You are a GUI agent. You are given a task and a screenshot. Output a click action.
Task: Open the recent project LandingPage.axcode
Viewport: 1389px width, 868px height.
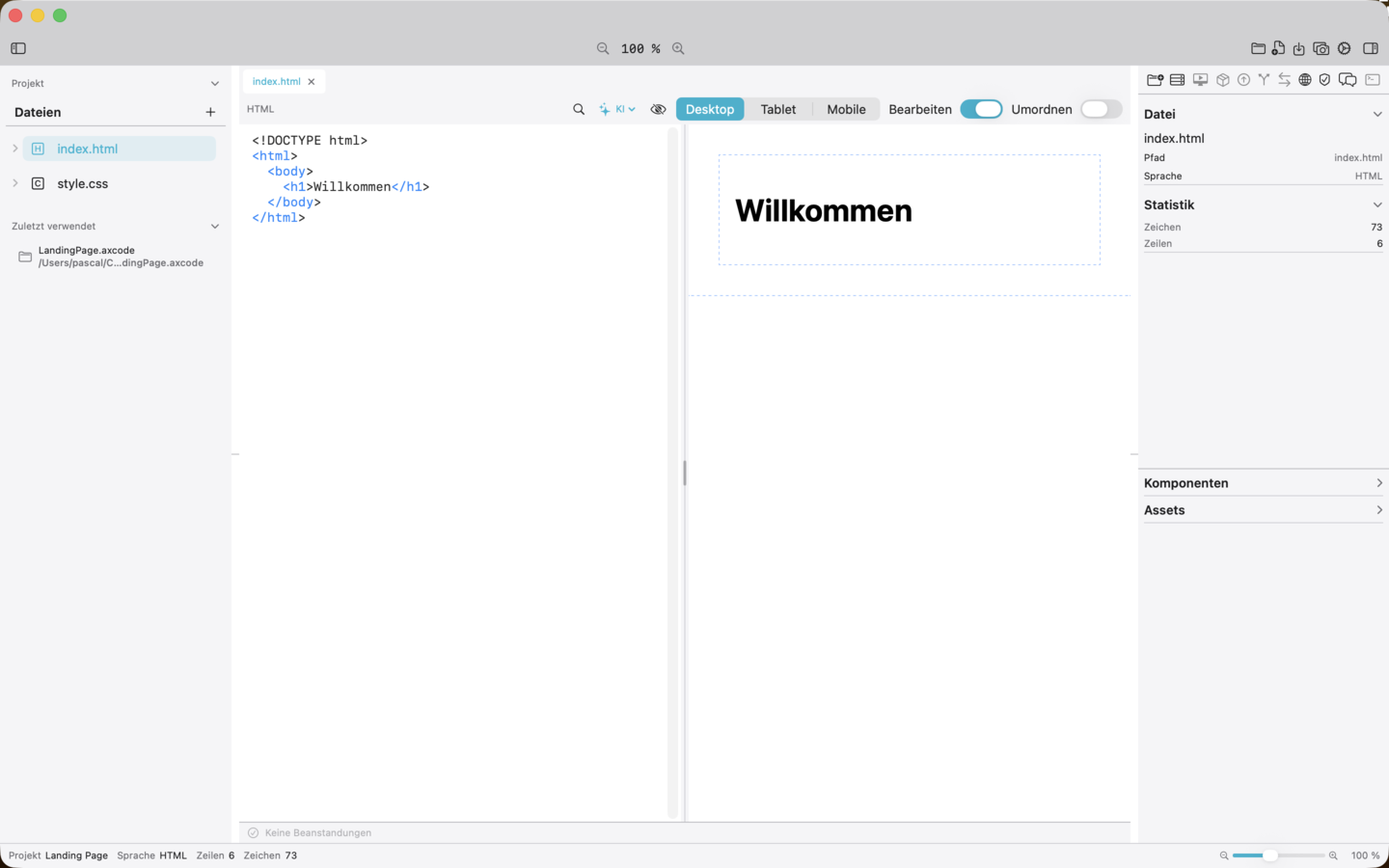112,257
